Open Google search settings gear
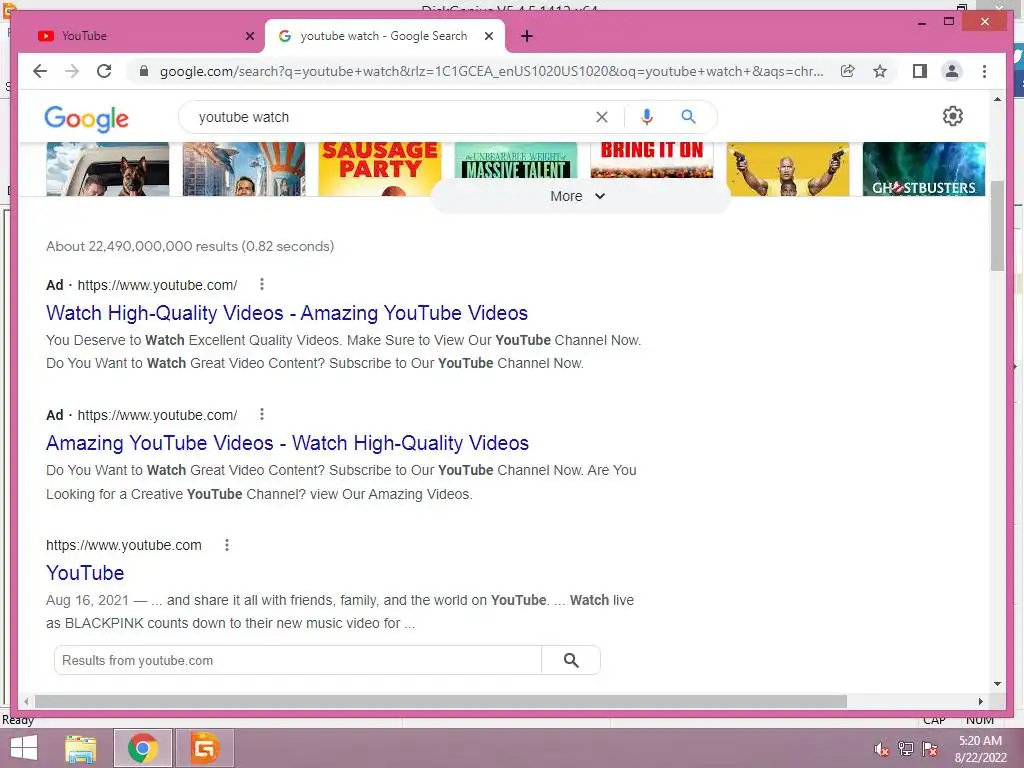 click(952, 116)
